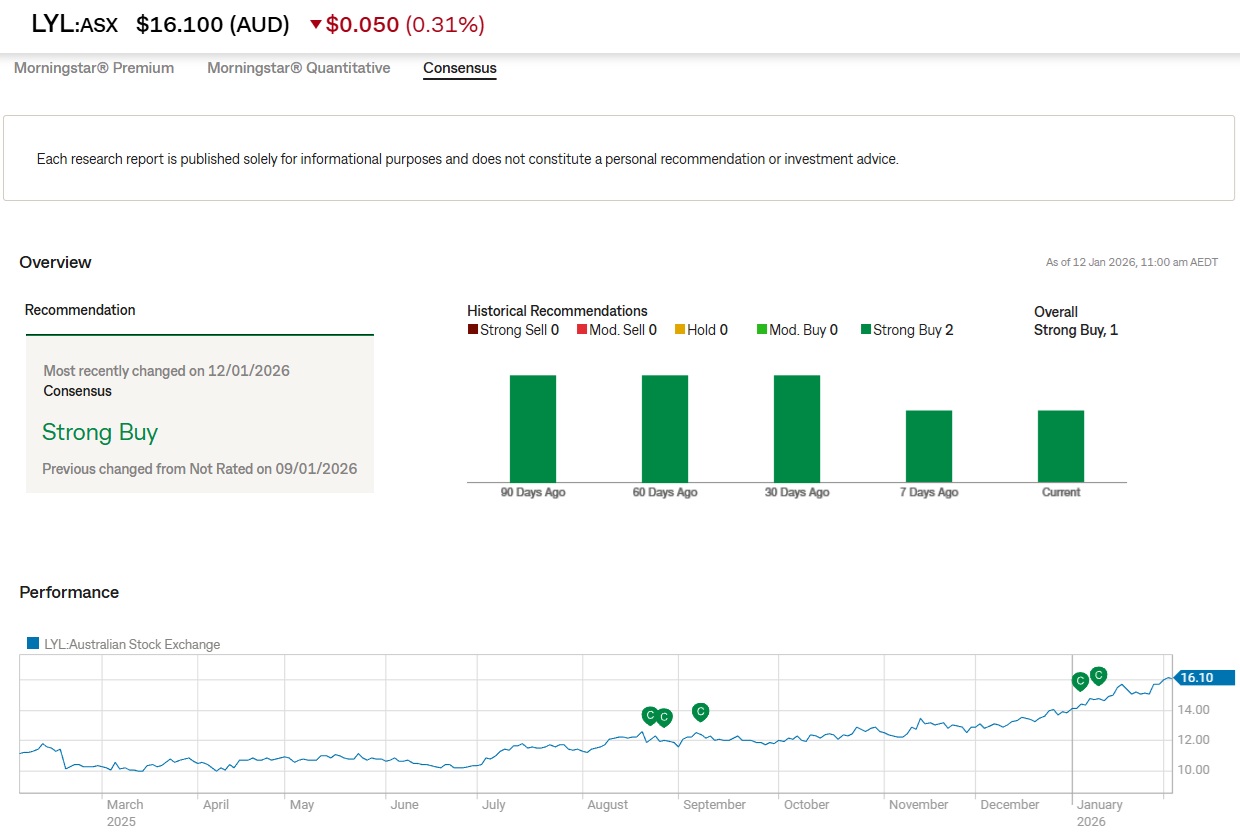Viewport: 1240px width, 833px height.
Task: Switch to the Morningstar® Quantitative tab
Action: 298,68
